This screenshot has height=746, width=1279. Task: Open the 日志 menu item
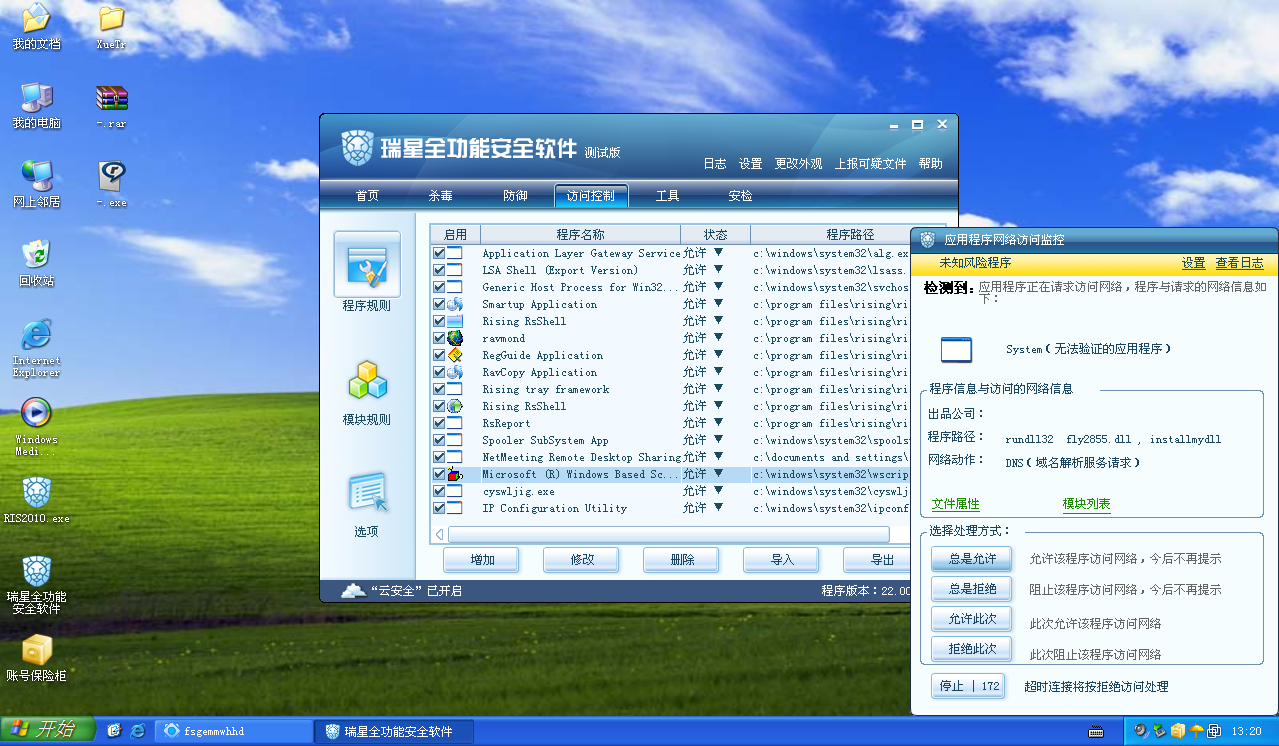714,164
